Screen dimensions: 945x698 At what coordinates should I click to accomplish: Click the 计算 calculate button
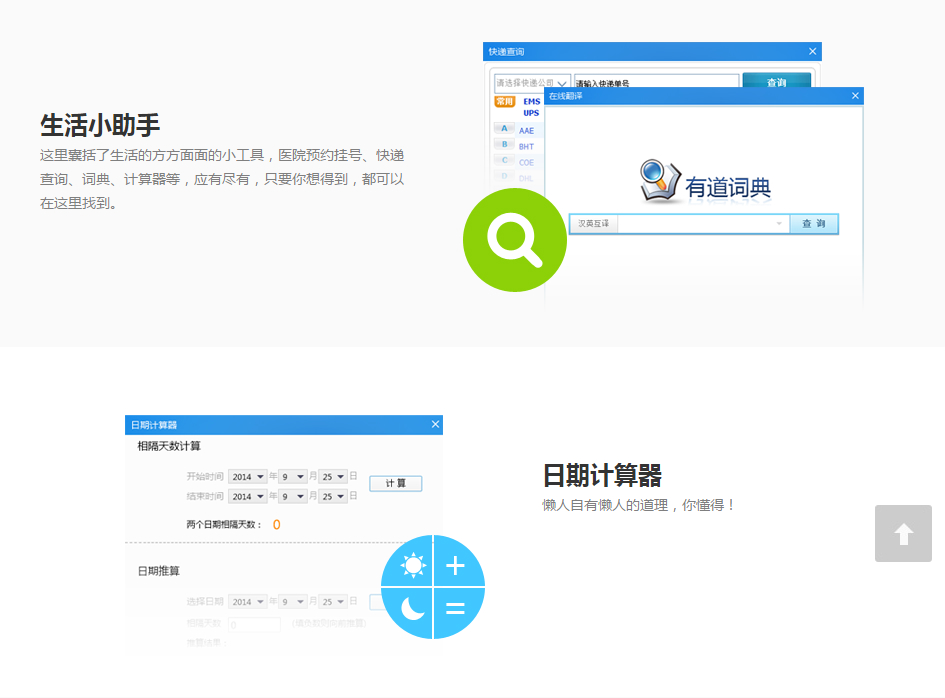[x=395, y=483]
